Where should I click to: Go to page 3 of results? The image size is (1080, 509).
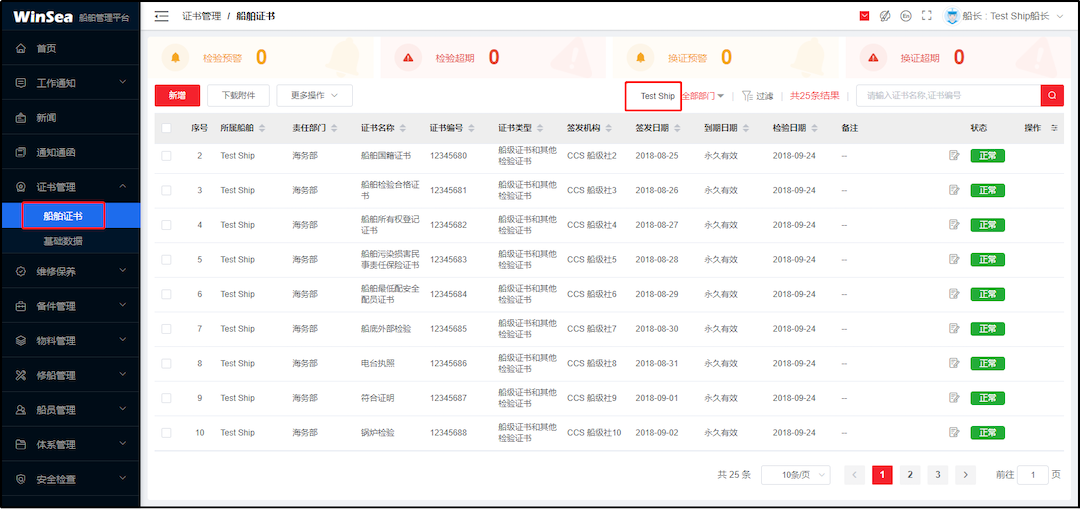937,475
